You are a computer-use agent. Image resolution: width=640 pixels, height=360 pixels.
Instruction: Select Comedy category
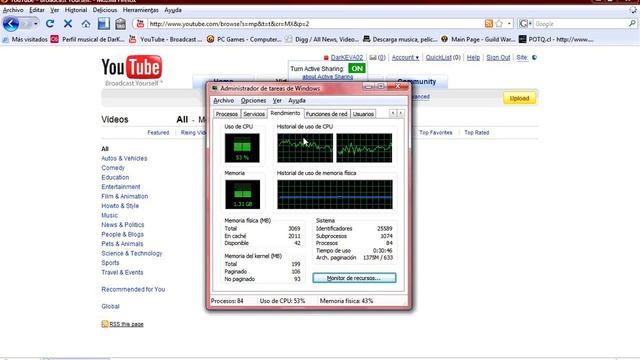tap(113, 168)
